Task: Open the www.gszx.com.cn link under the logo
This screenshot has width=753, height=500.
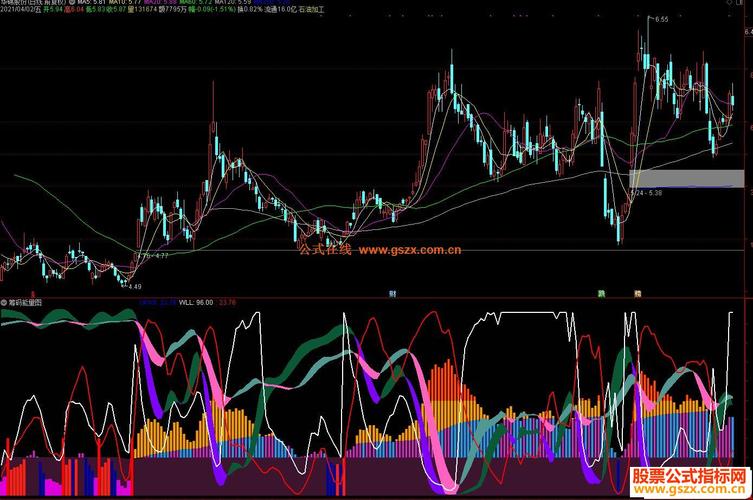Action: tap(689, 489)
